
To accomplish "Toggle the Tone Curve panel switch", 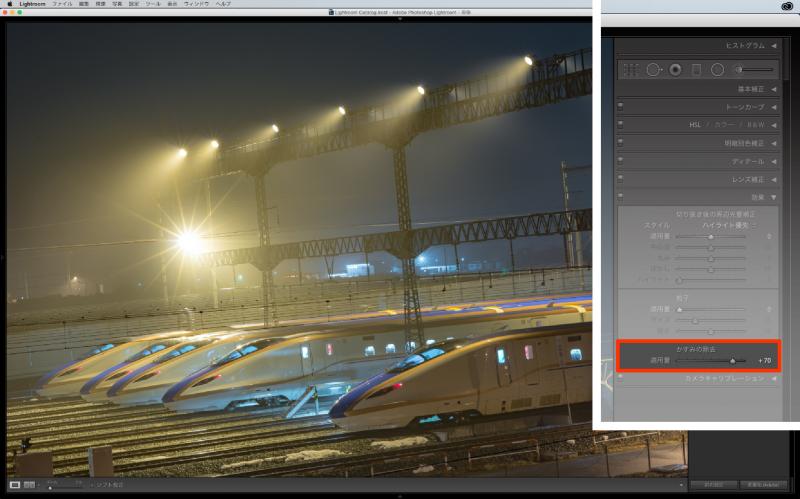I will coord(620,107).
